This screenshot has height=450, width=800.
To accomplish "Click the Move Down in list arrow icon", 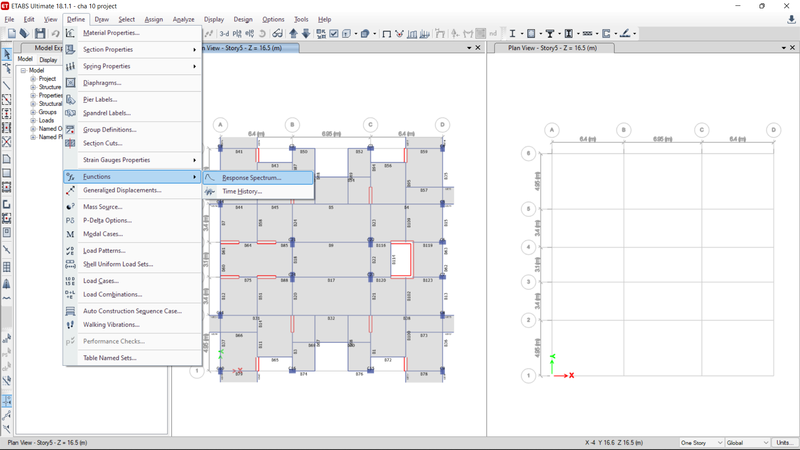I will tap(306, 34).
